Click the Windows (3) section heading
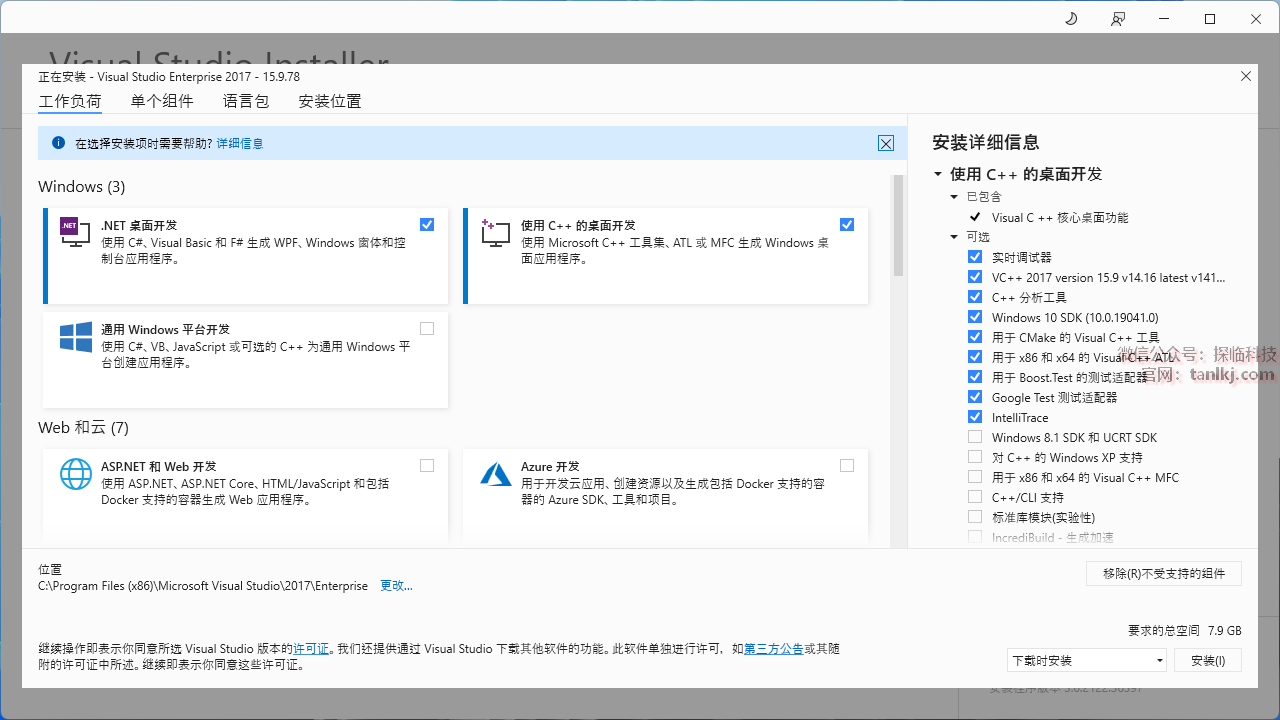1280x720 pixels. pos(82,187)
